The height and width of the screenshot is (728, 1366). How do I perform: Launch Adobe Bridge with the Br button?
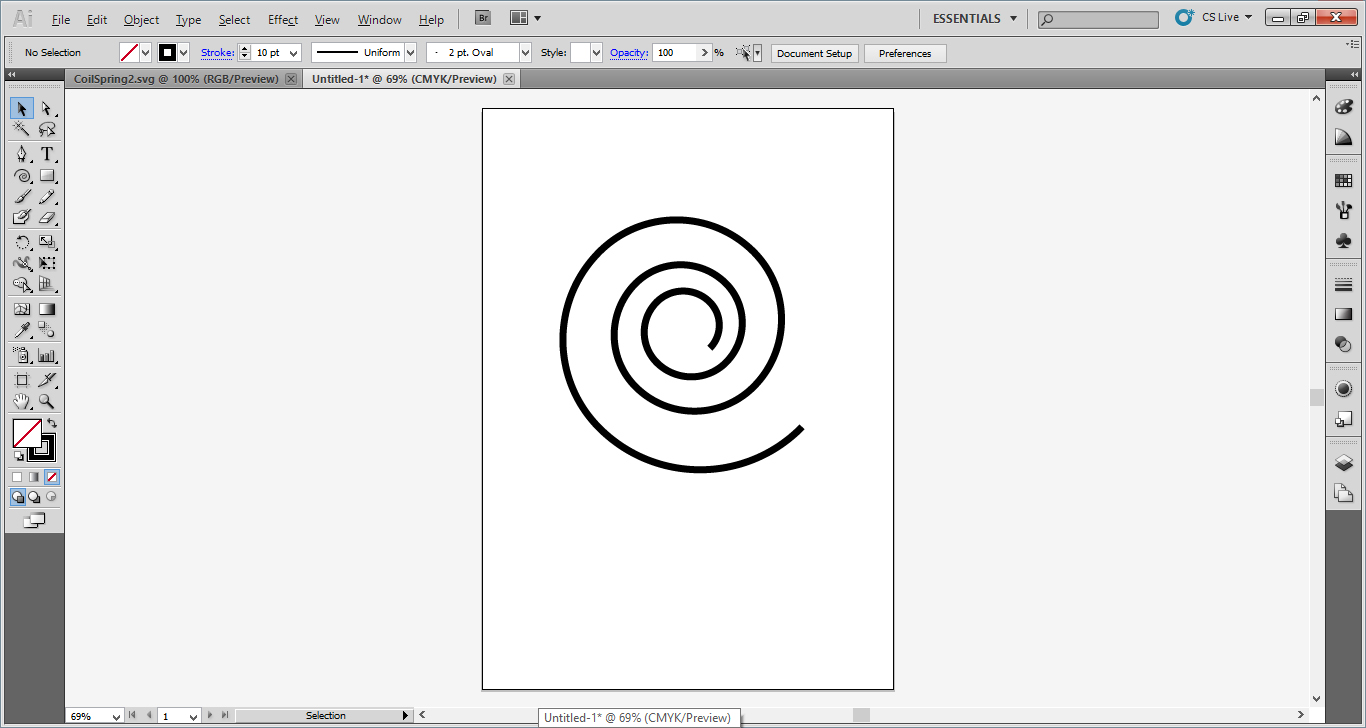pos(483,18)
